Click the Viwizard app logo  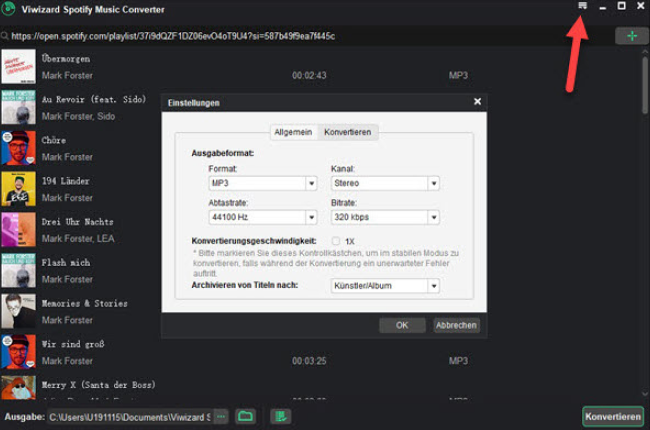(x=10, y=8)
